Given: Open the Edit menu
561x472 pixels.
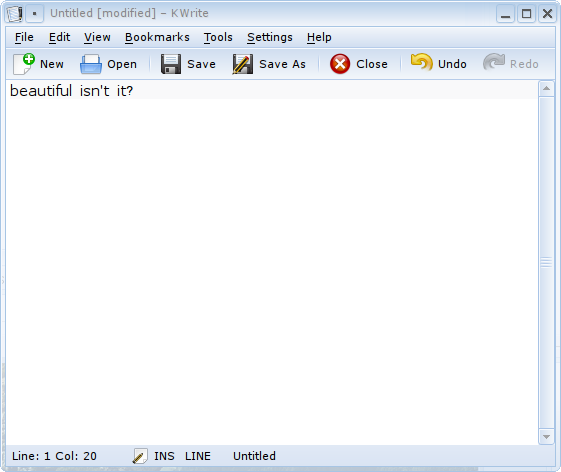Looking at the screenshot, I should coord(59,37).
